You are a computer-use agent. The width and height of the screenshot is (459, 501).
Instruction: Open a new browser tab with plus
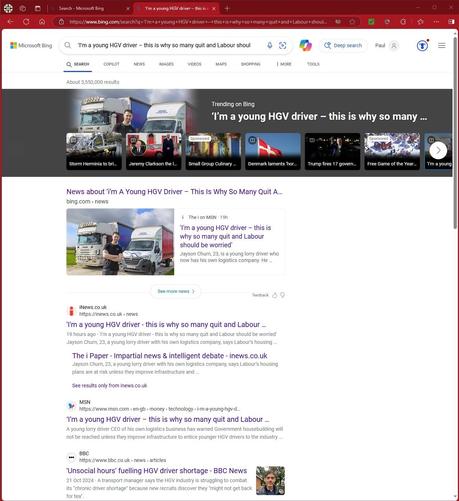(x=227, y=8)
